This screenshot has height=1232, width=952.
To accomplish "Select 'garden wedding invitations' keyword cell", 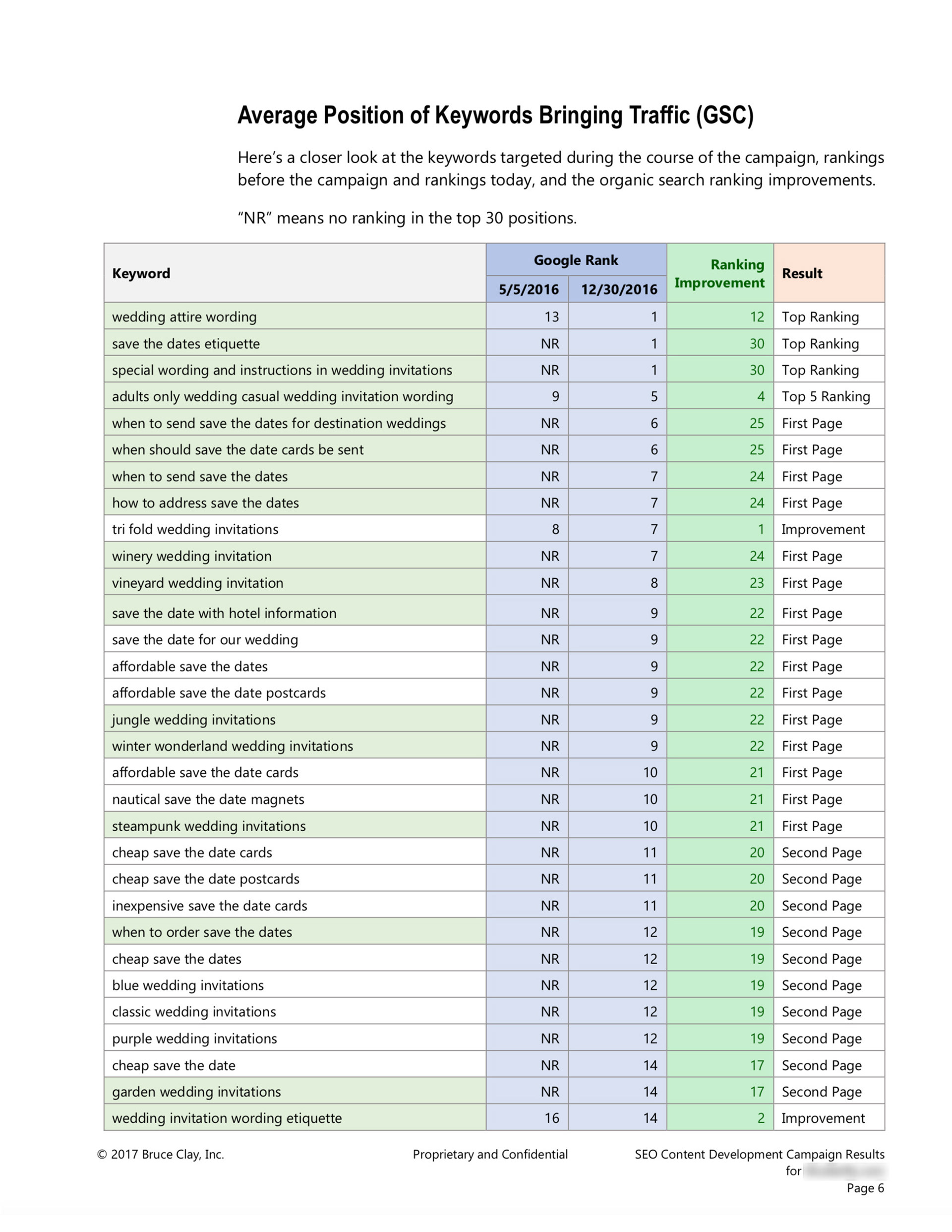I will click(196, 1092).
